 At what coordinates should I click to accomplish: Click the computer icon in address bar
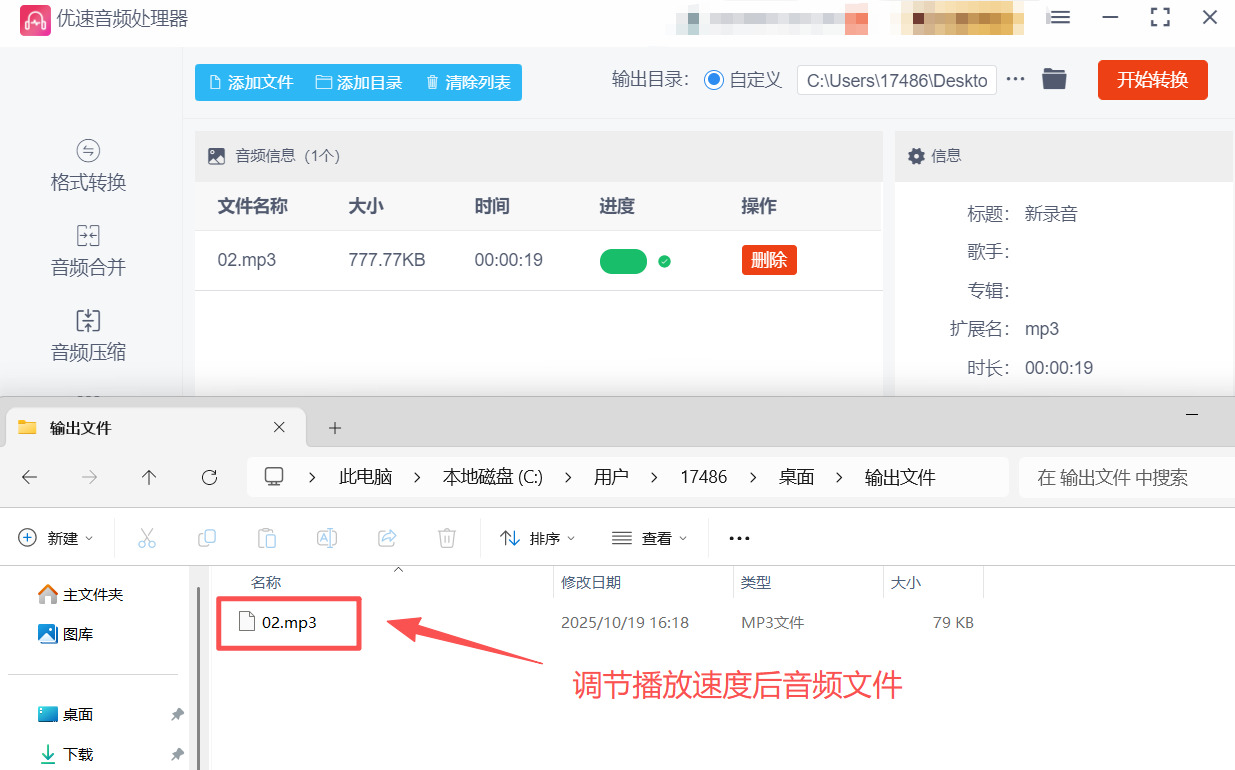tap(274, 477)
